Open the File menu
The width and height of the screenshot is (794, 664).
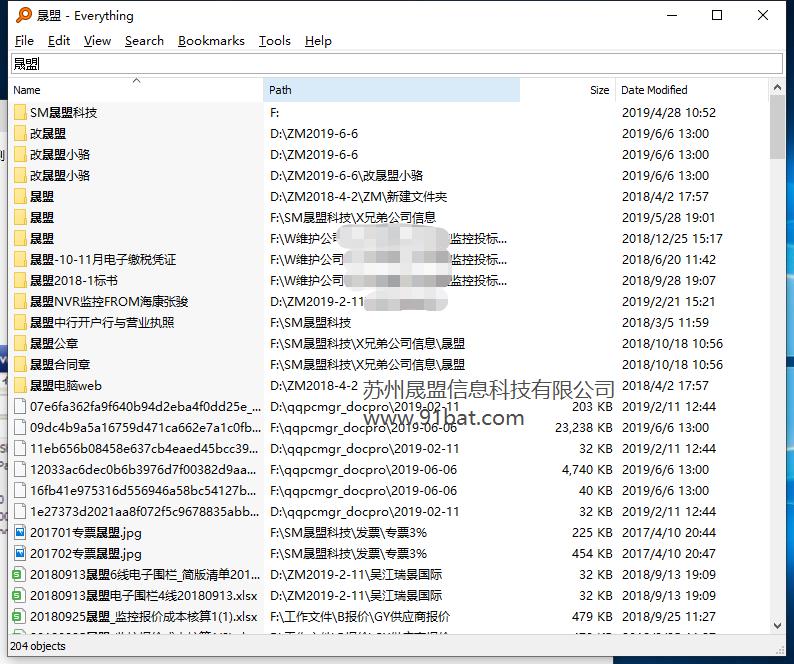pyautogui.click(x=24, y=41)
